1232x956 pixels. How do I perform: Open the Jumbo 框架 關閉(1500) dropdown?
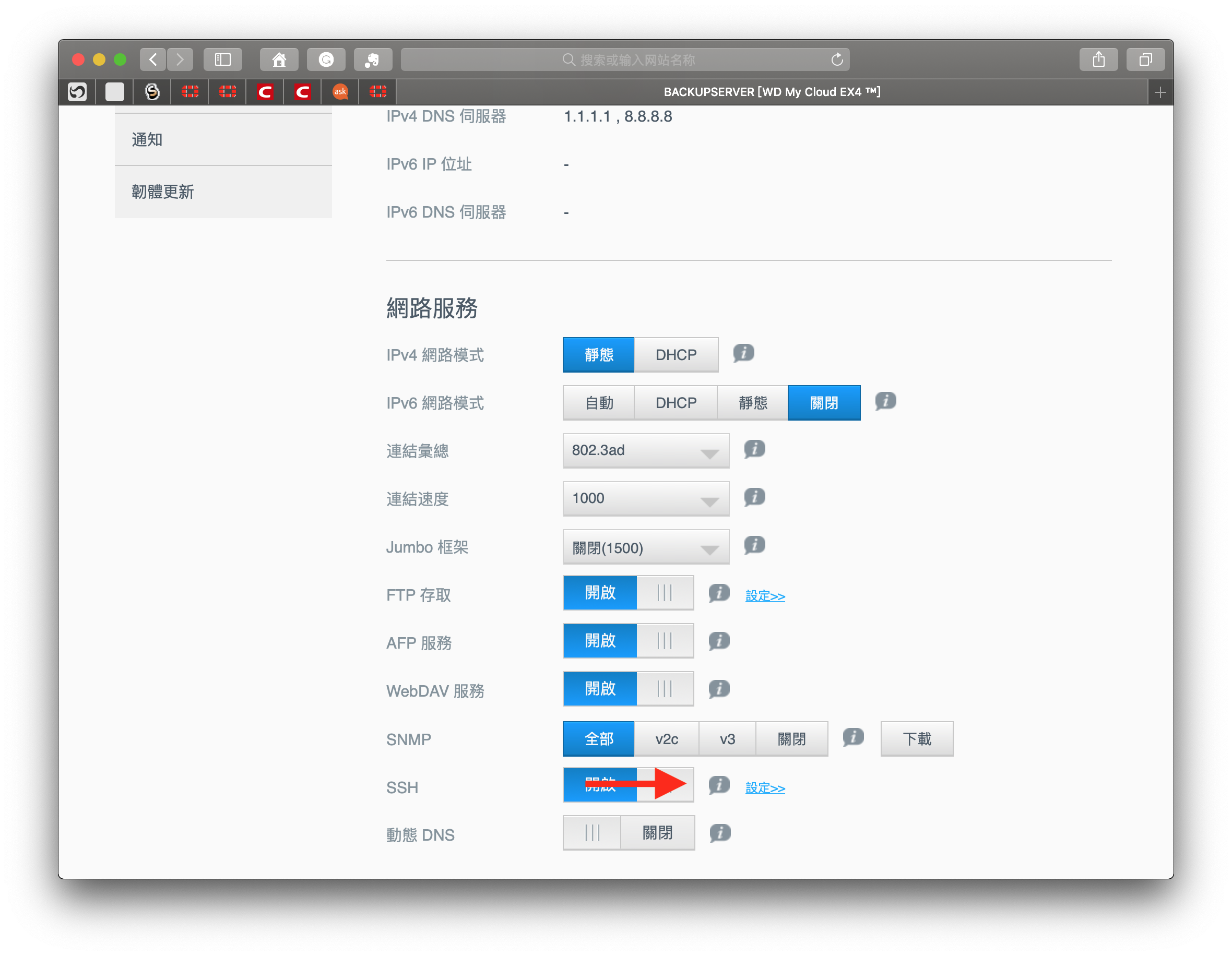tap(646, 546)
